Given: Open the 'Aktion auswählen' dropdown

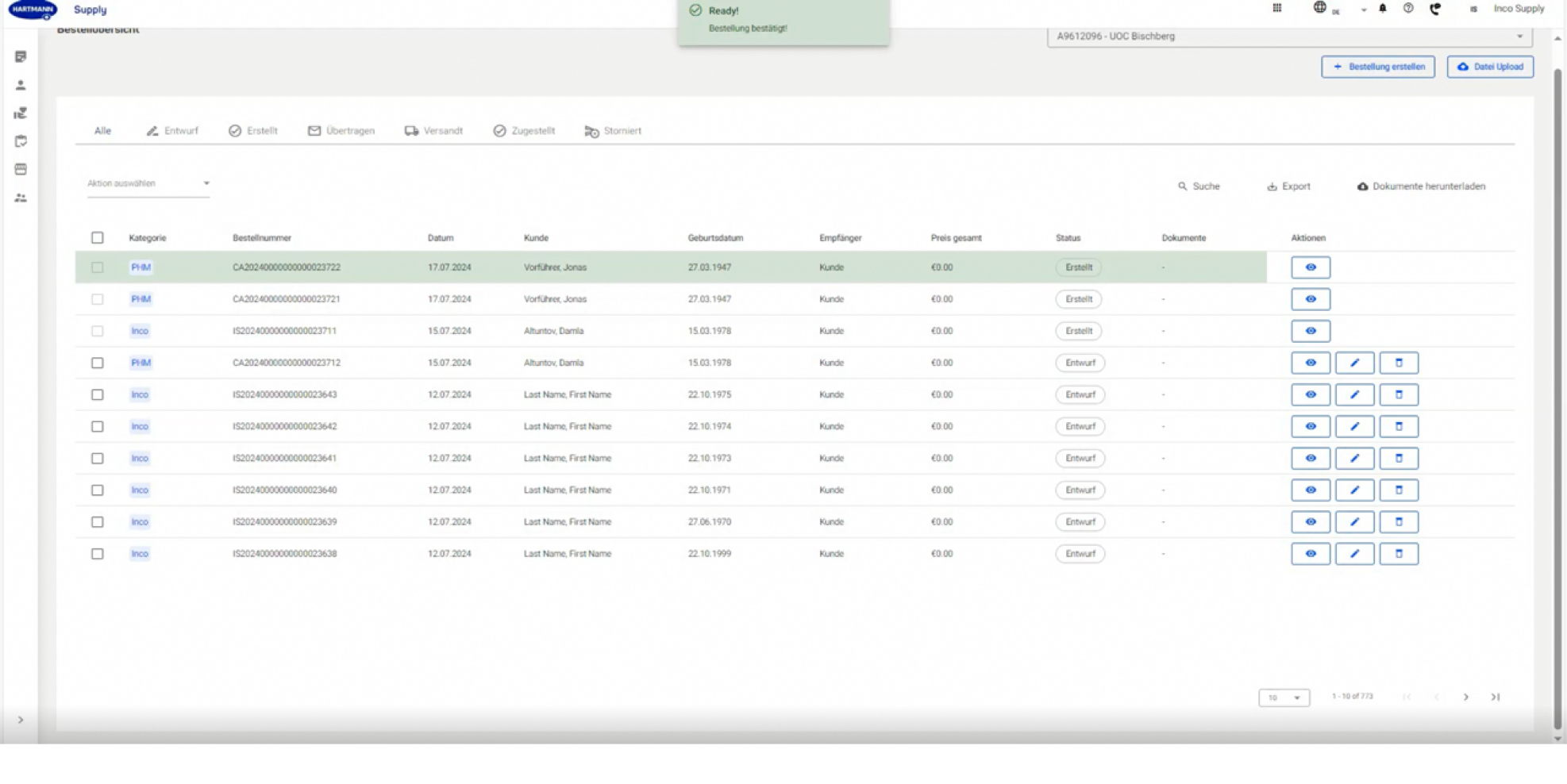Looking at the screenshot, I should (x=148, y=183).
